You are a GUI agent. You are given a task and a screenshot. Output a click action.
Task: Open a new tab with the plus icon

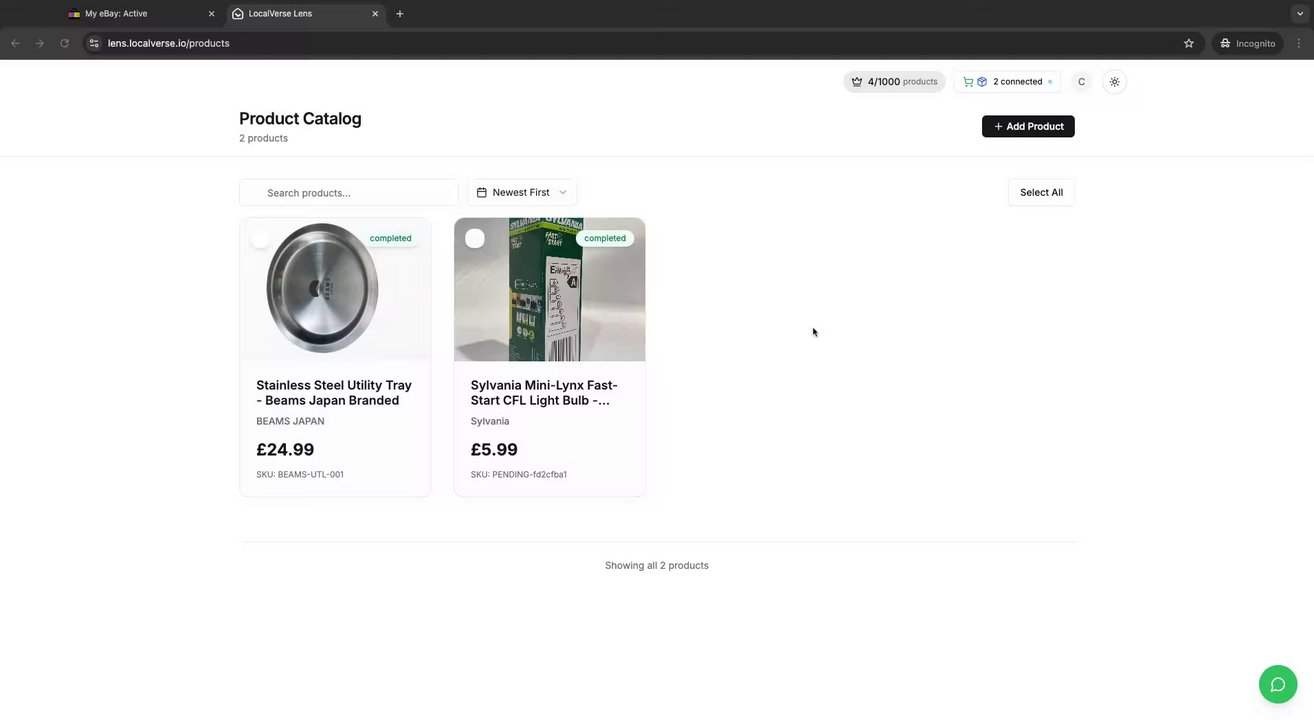point(400,14)
